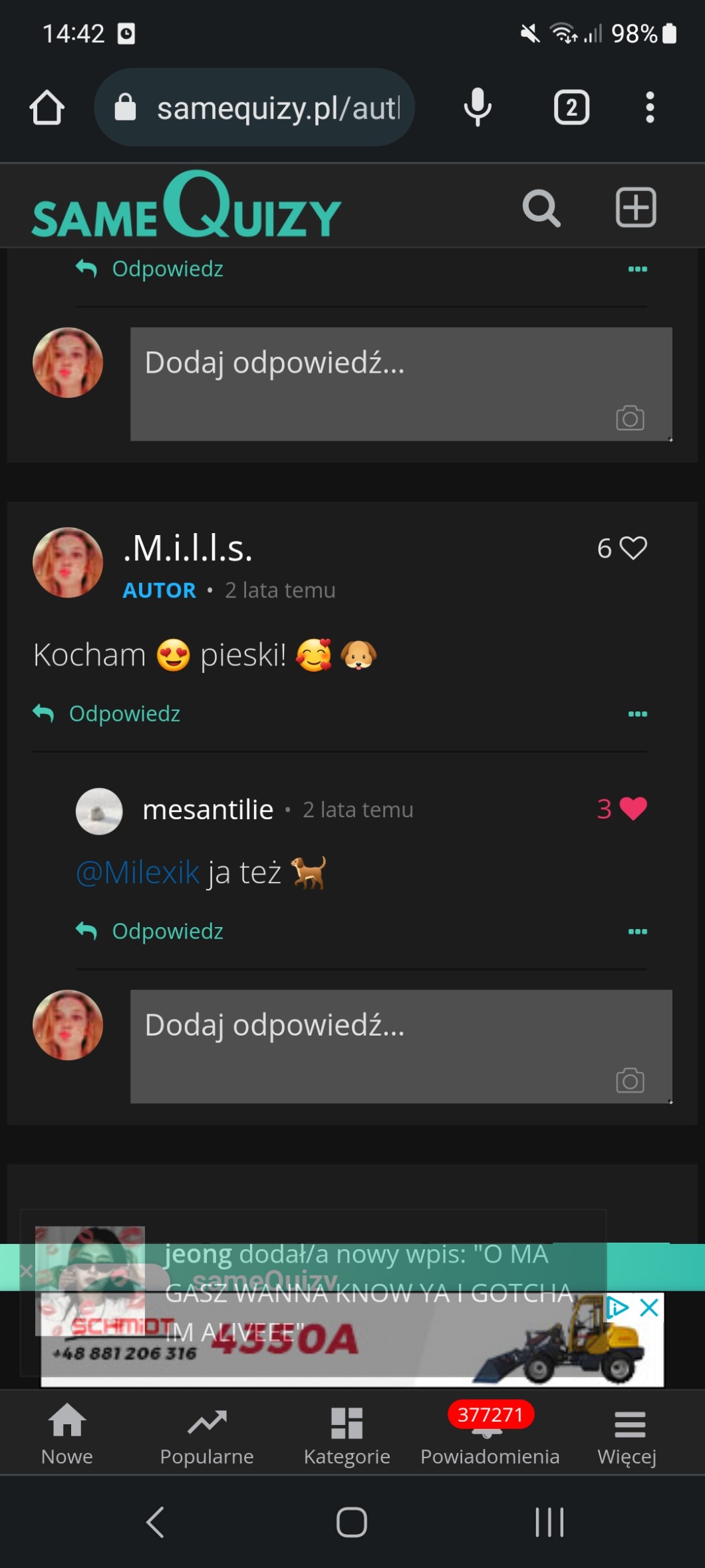The width and height of the screenshot is (705, 1568).
Task: Switch to the Popularne tab
Action: click(x=207, y=1438)
